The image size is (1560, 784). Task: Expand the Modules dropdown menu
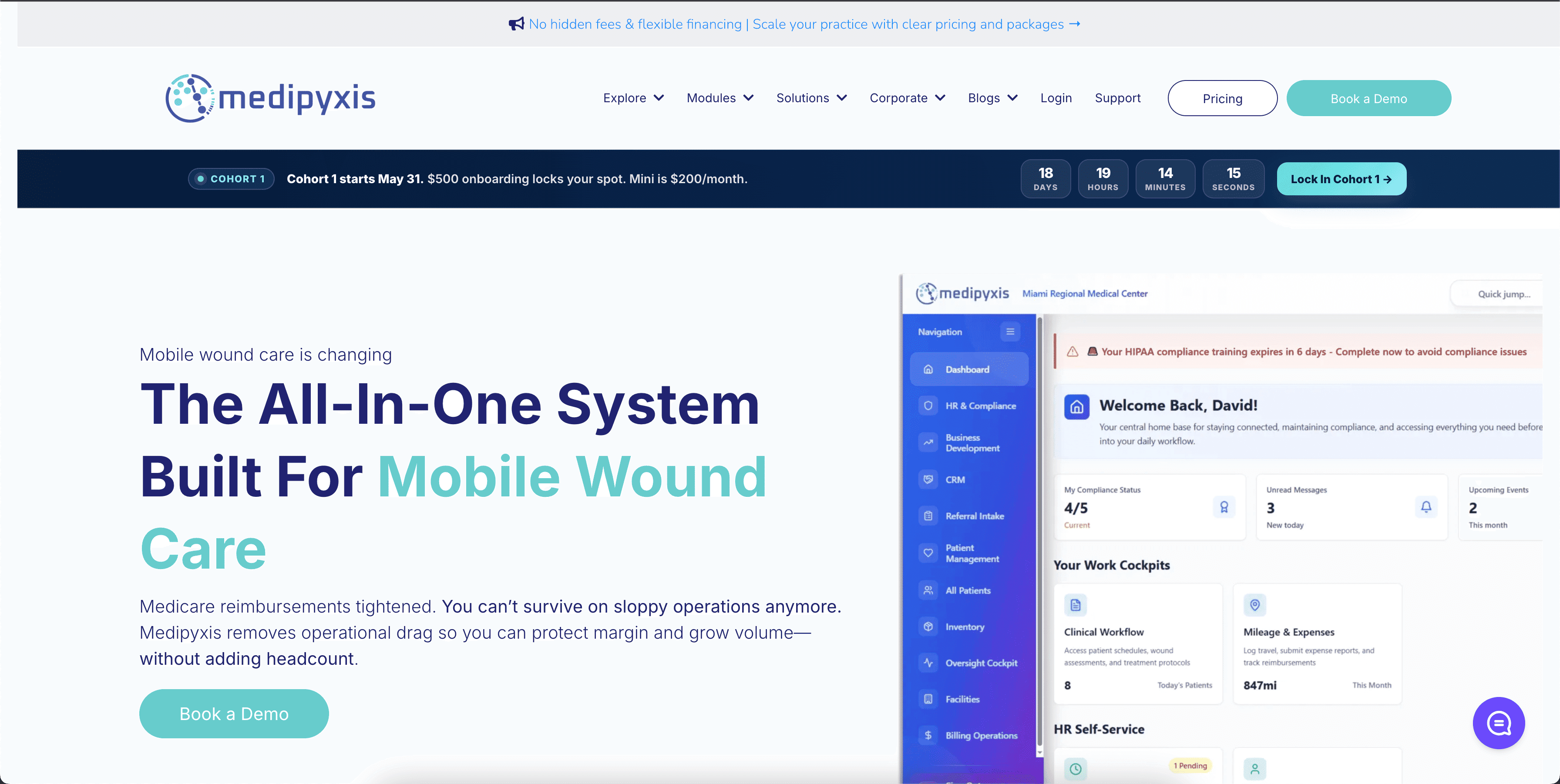[720, 98]
